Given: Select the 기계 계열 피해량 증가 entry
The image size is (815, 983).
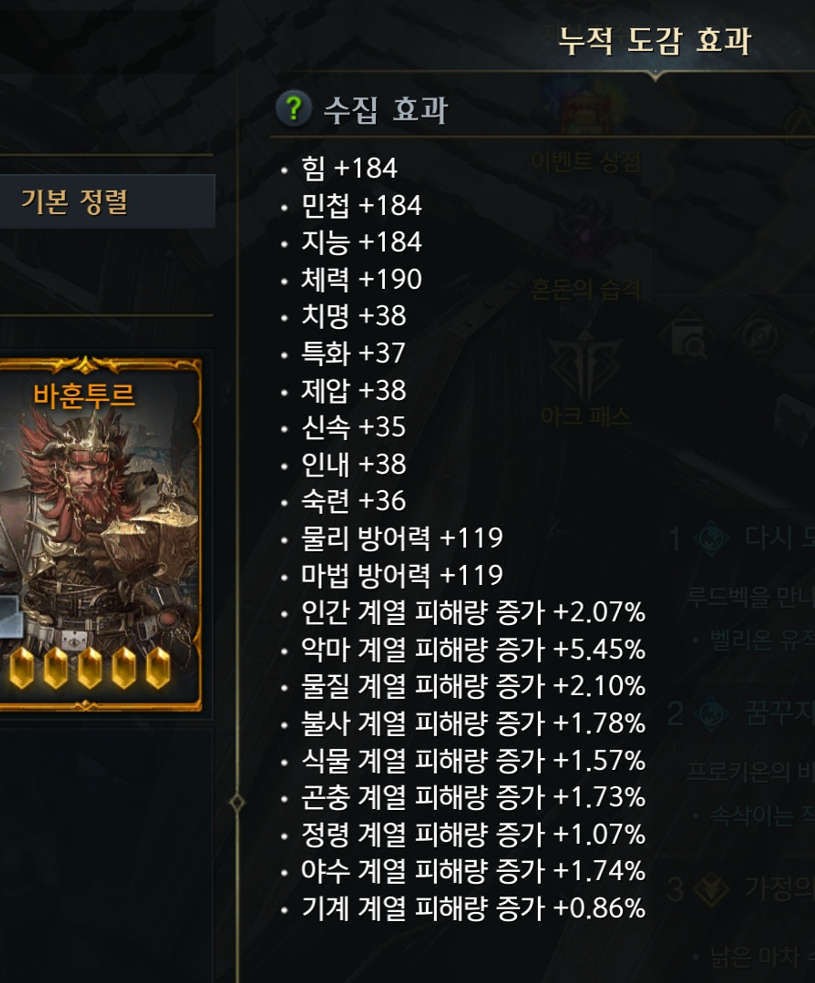Looking at the screenshot, I should pyautogui.click(x=473, y=908).
